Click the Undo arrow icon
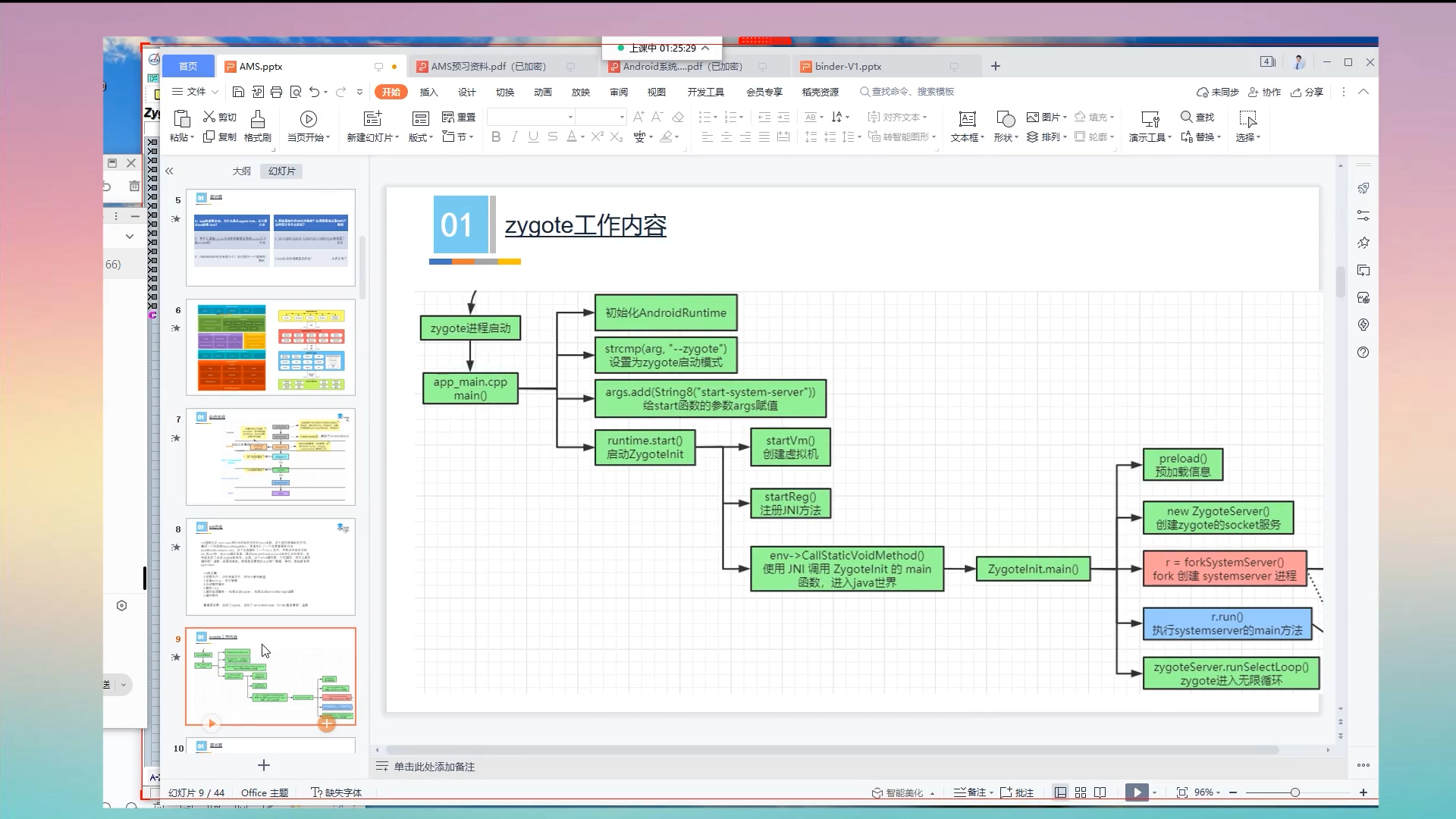Viewport: 1456px width, 819px height. pos(314,92)
